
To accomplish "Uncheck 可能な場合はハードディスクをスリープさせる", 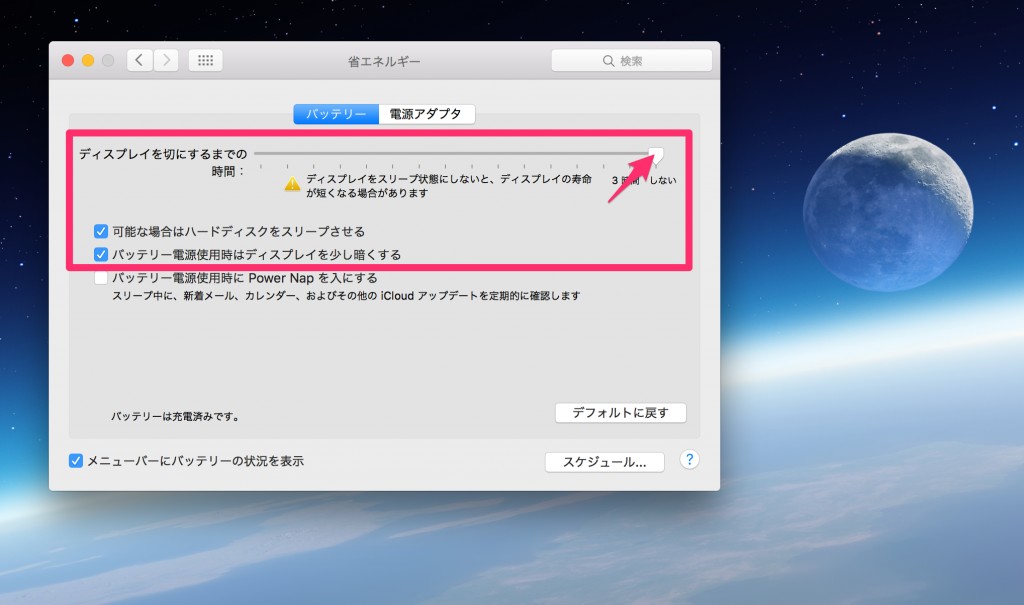I will 101,232.
